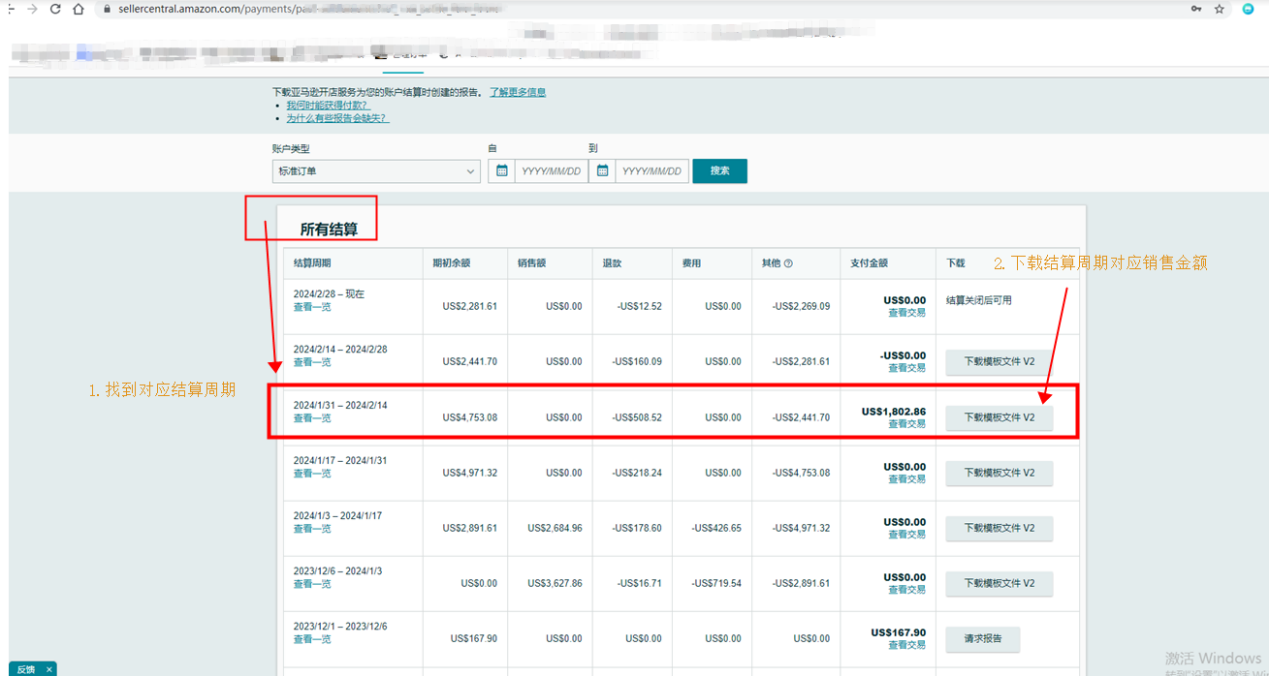
Task: Click the password key icon in address bar
Action: (x=1196, y=9)
